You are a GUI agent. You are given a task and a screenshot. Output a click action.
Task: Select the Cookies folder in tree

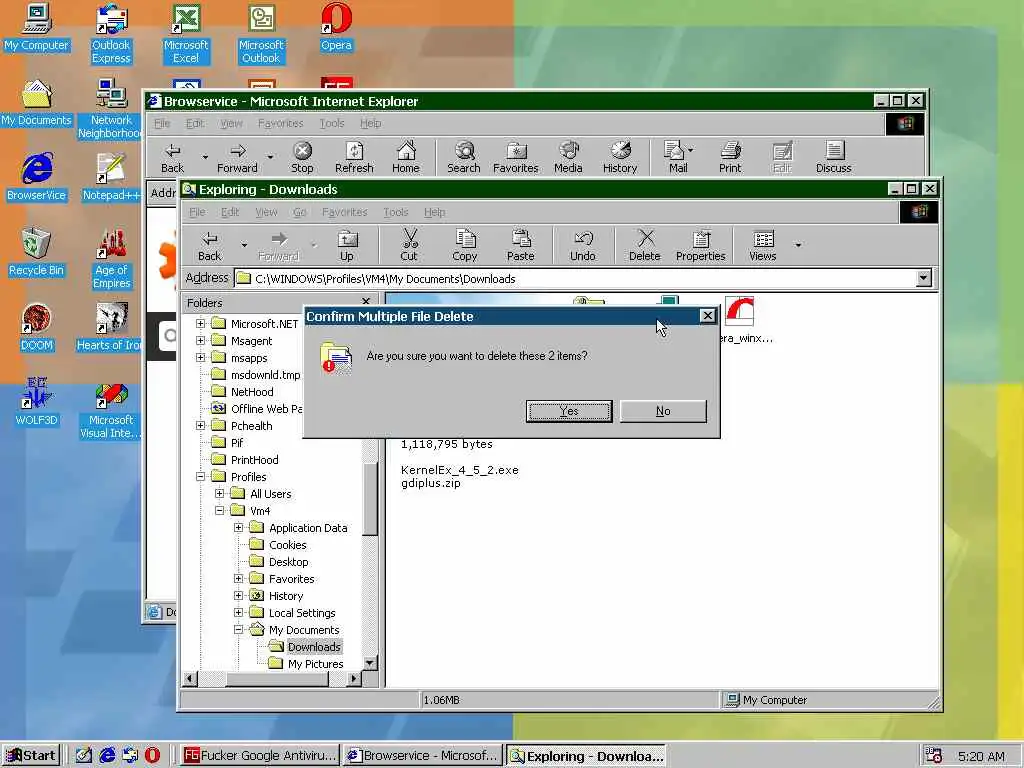point(287,545)
